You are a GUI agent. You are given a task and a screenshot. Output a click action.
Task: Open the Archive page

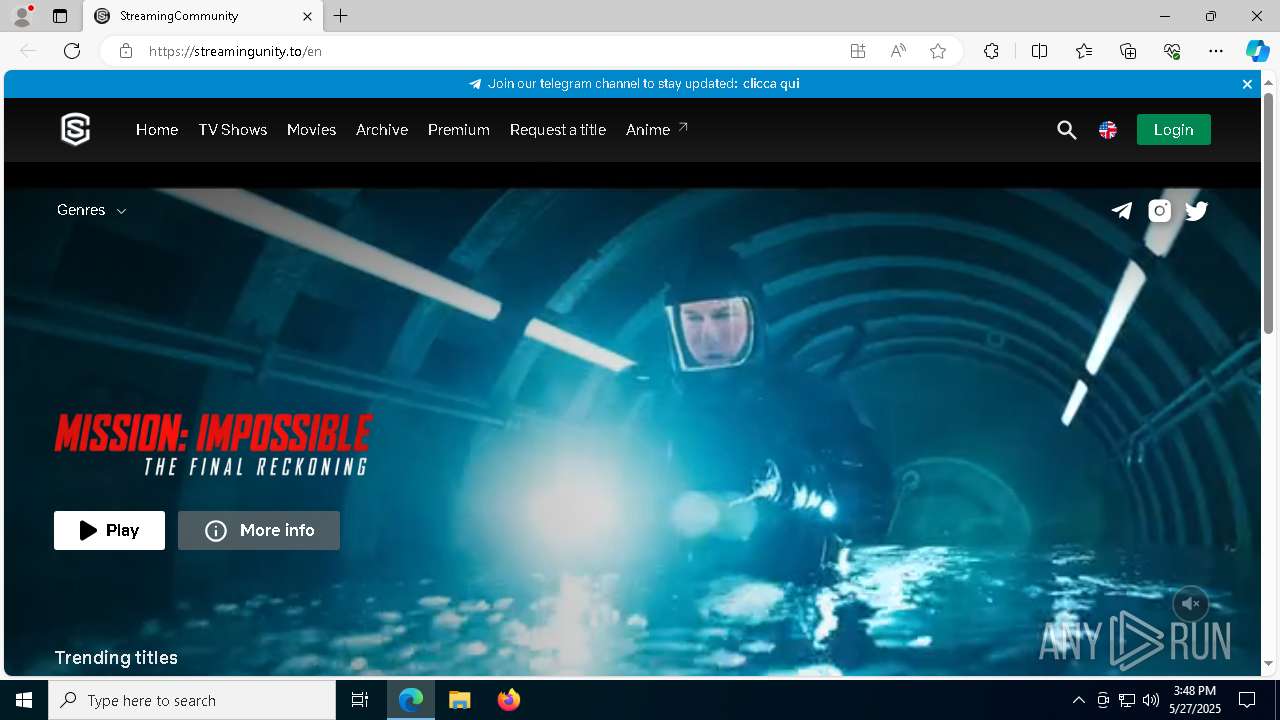click(382, 130)
